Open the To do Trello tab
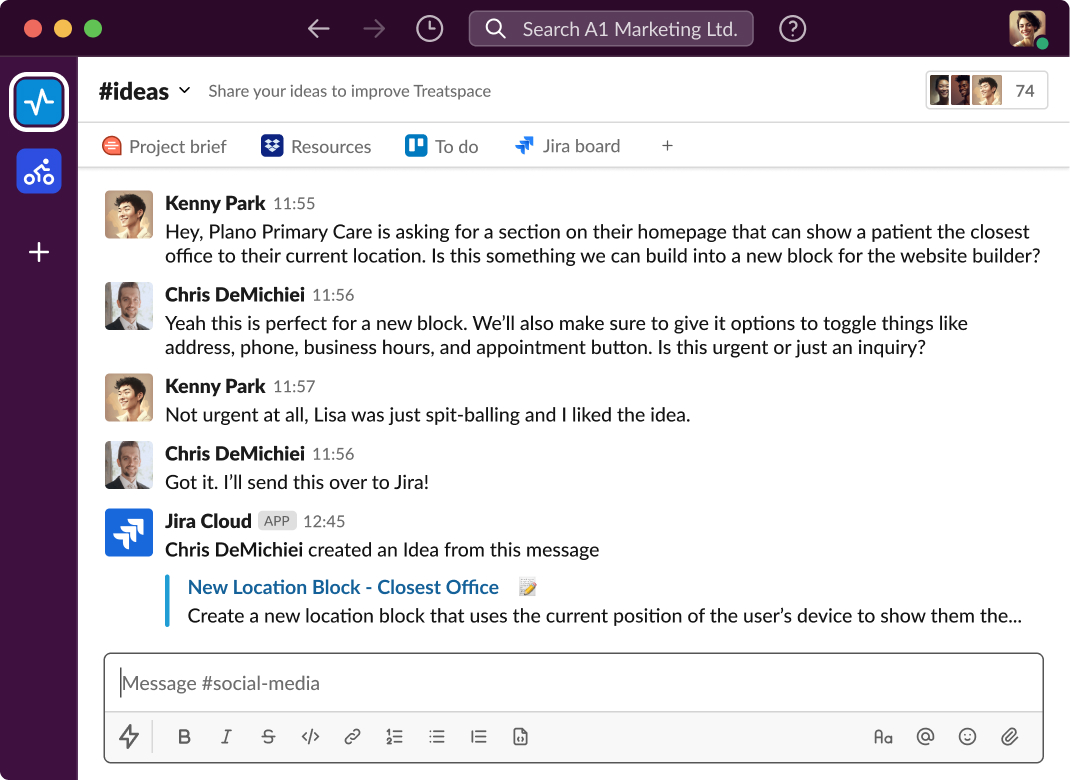 [442, 146]
